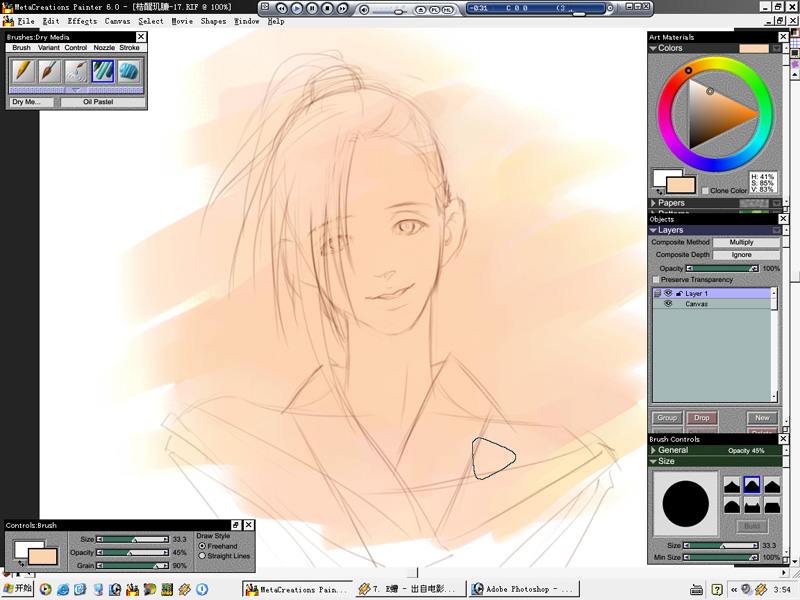Collapse the Size brush controls section
Image resolution: width=800 pixels, height=600 pixels.
[653, 461]
